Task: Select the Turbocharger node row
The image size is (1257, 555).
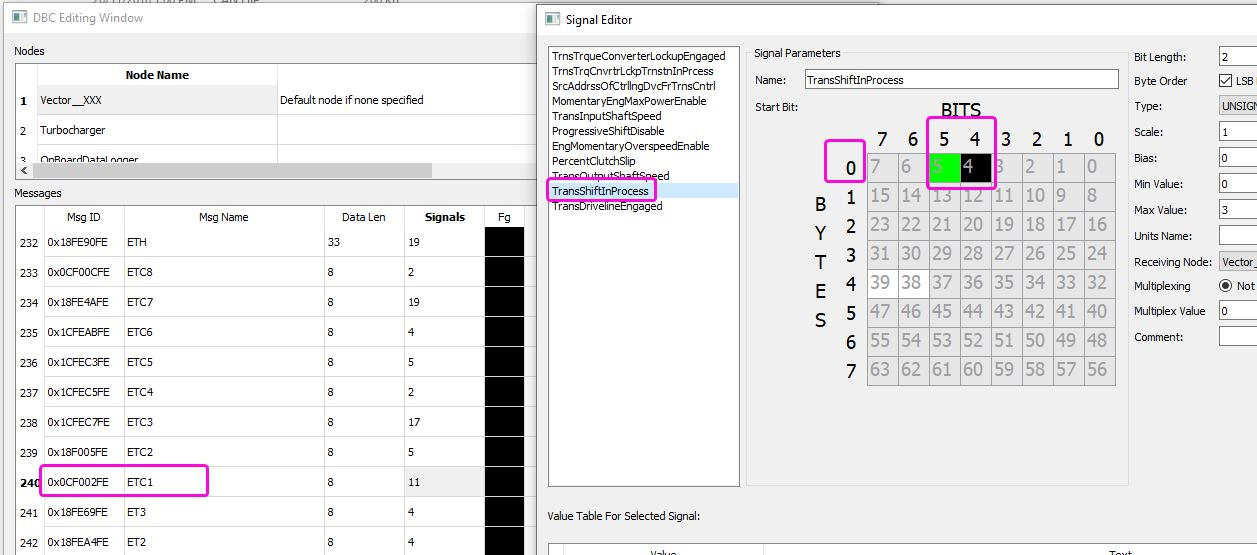Action: (72, 130)
